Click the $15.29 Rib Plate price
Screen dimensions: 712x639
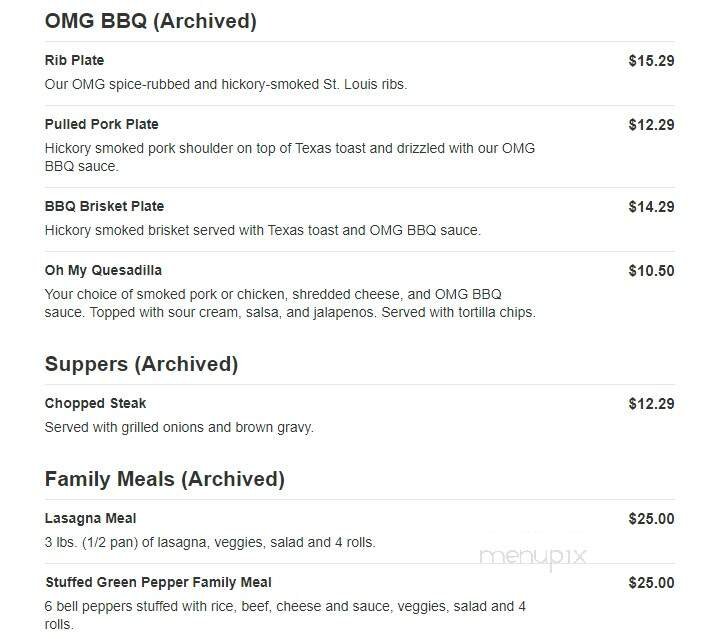(651, 61)
